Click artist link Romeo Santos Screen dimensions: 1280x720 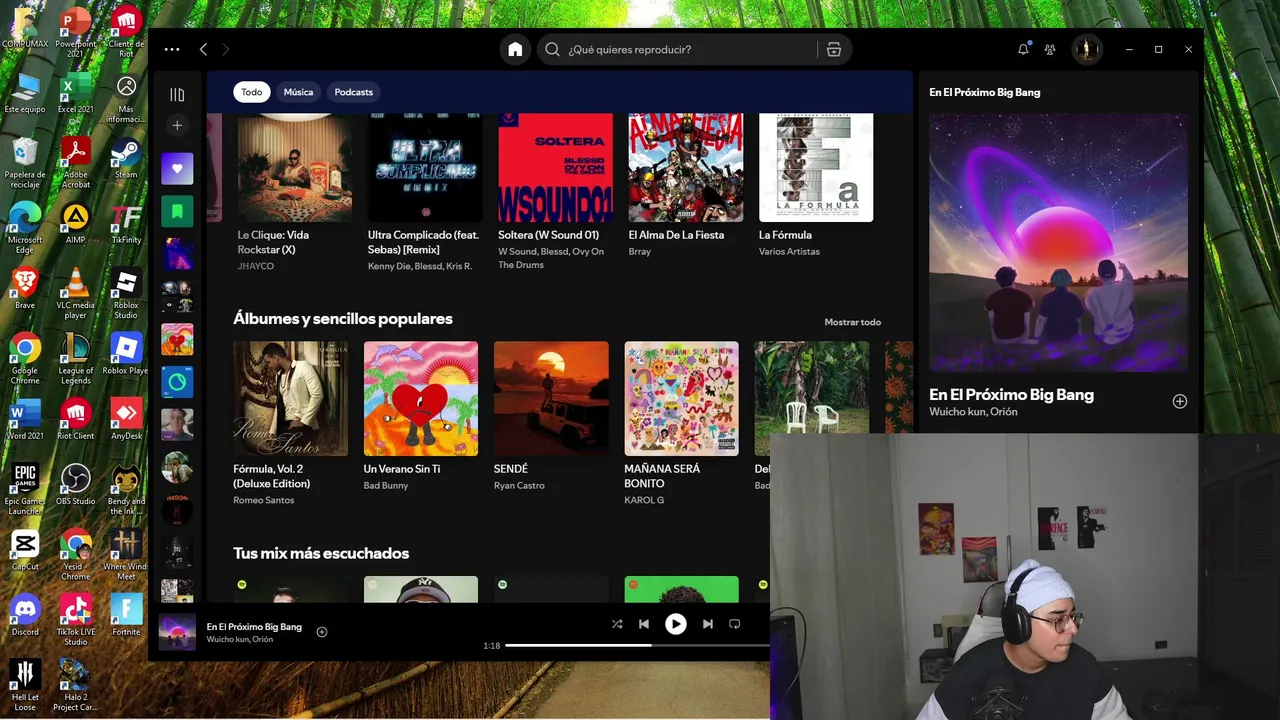pyautogui.click(x=264, y=500)
